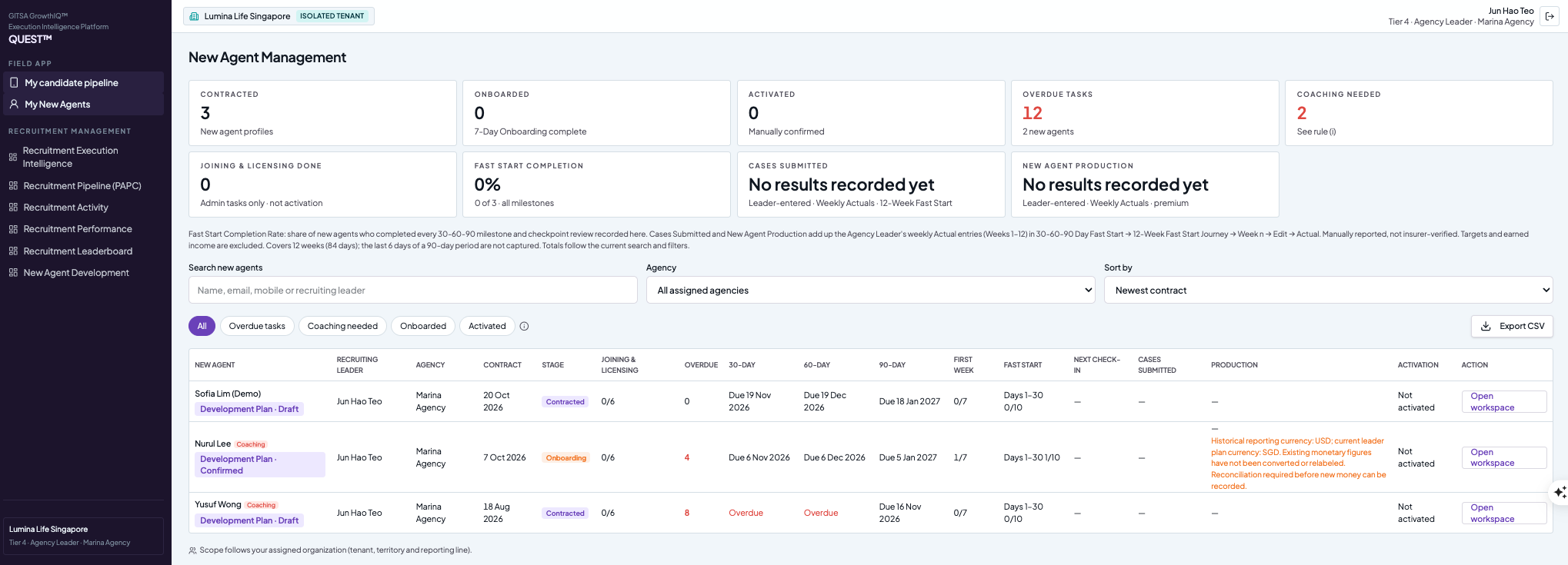Screen dimensions: 1568x565
Task: Click the Coaching badge next to Yusuf Wong
Action: [261, 505]
